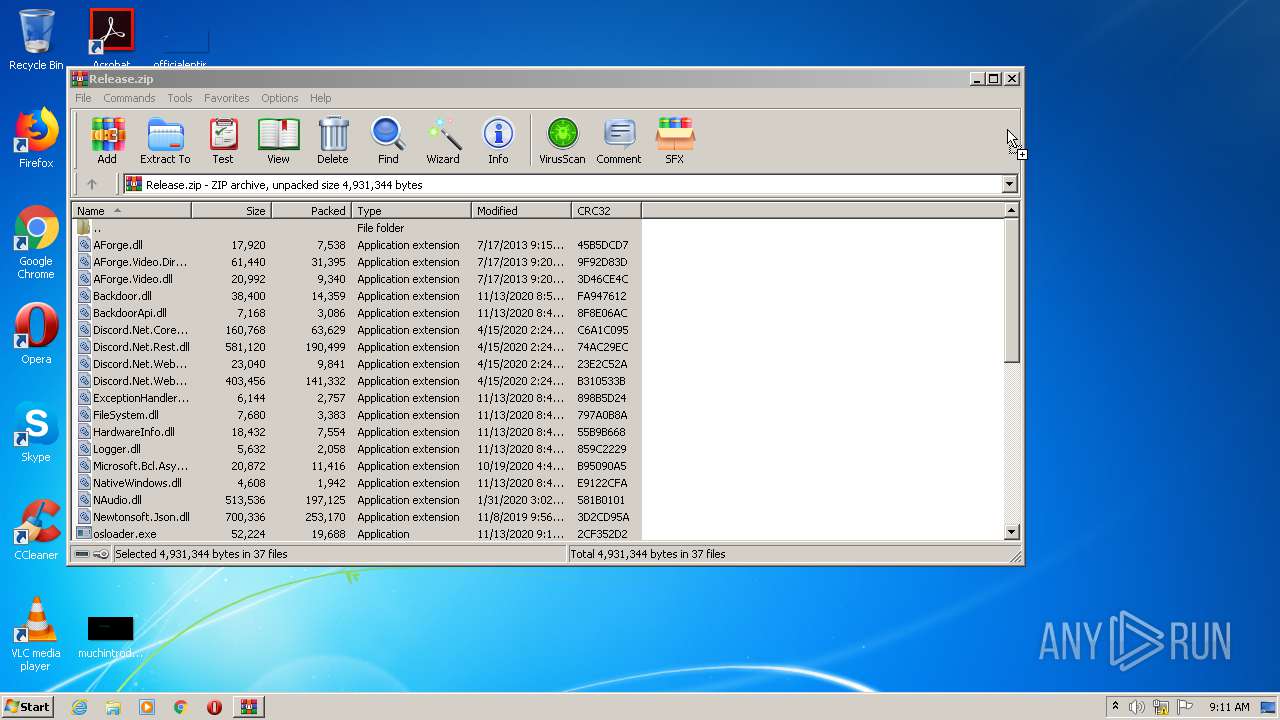
Task: Click Internet Explorer taskbar icon
Action: 79,707
